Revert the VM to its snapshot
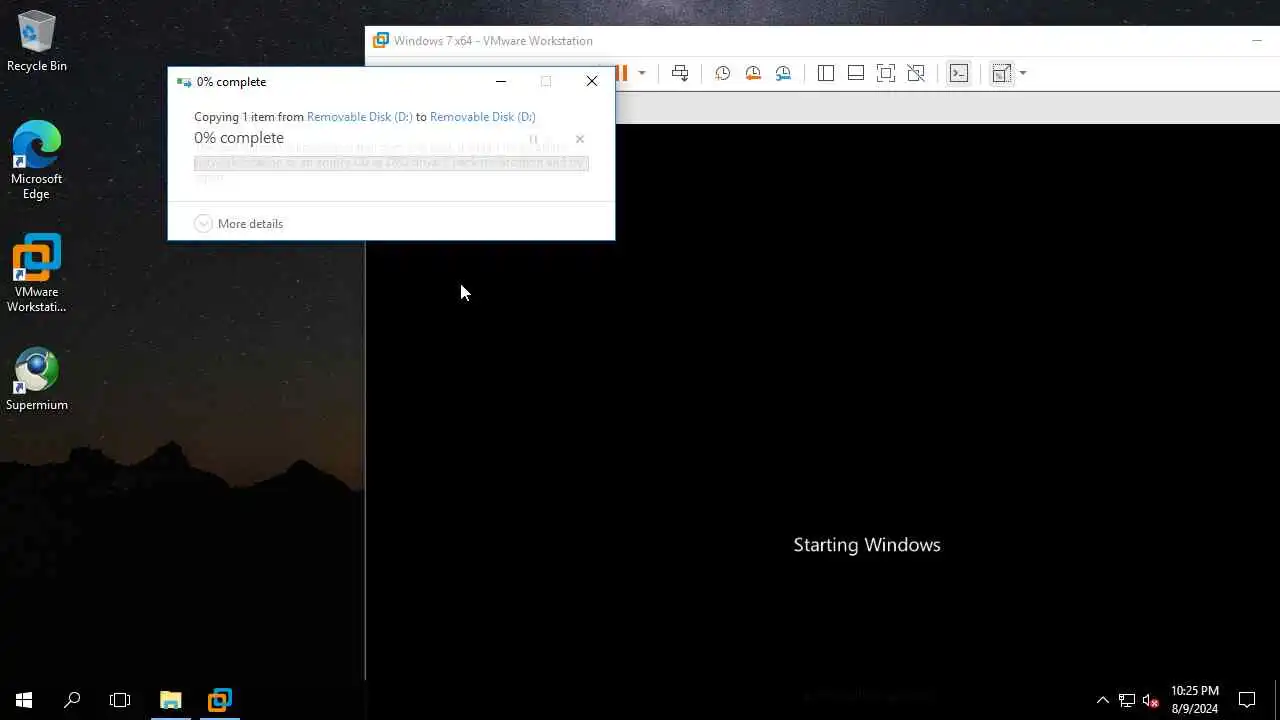1280x720 pixels. tap(753, 73)
